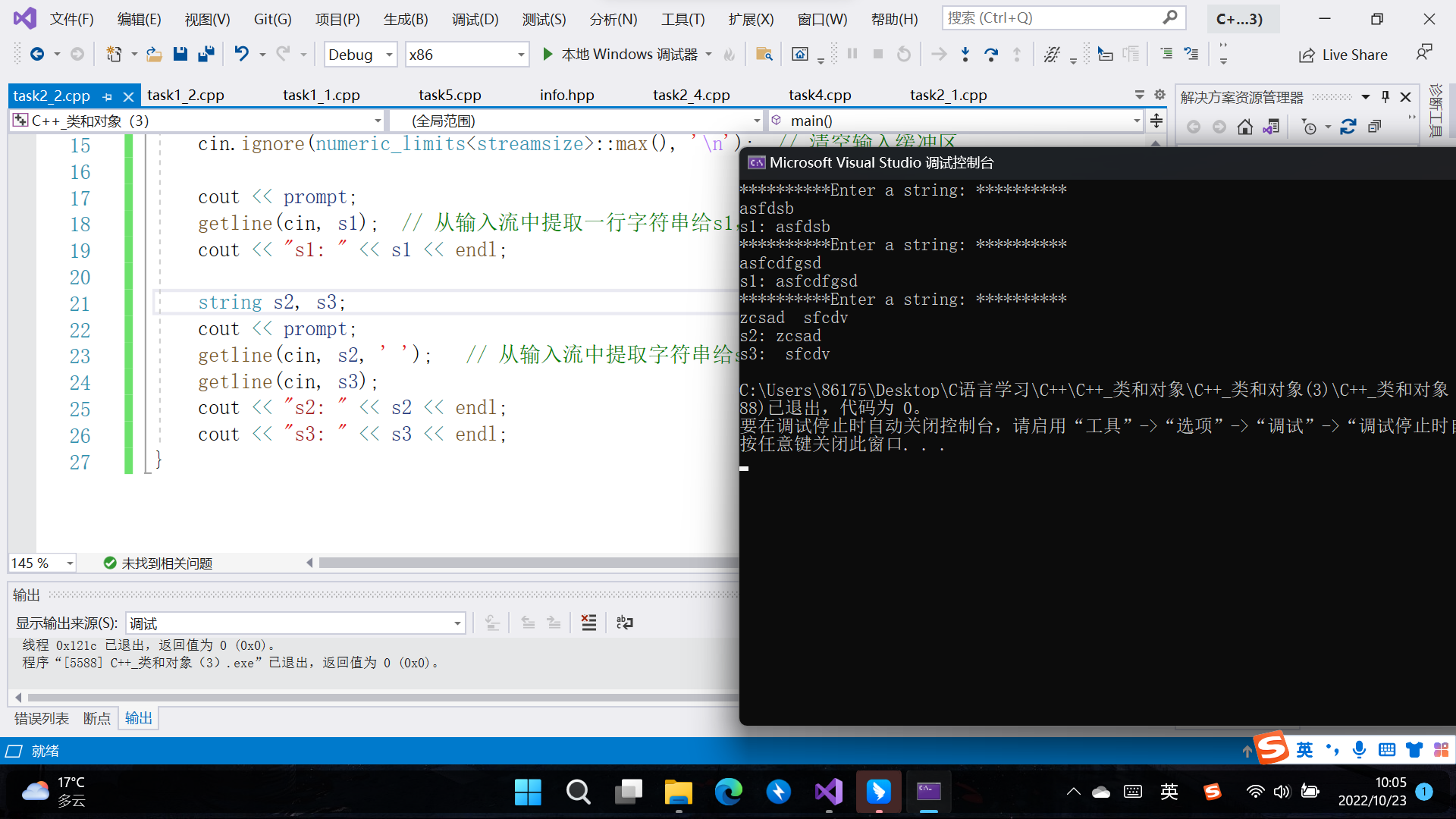1456x819 pixels.
Task: Click the Undo arrow icon
Action: pyautogui.click(x=241, y=54)
